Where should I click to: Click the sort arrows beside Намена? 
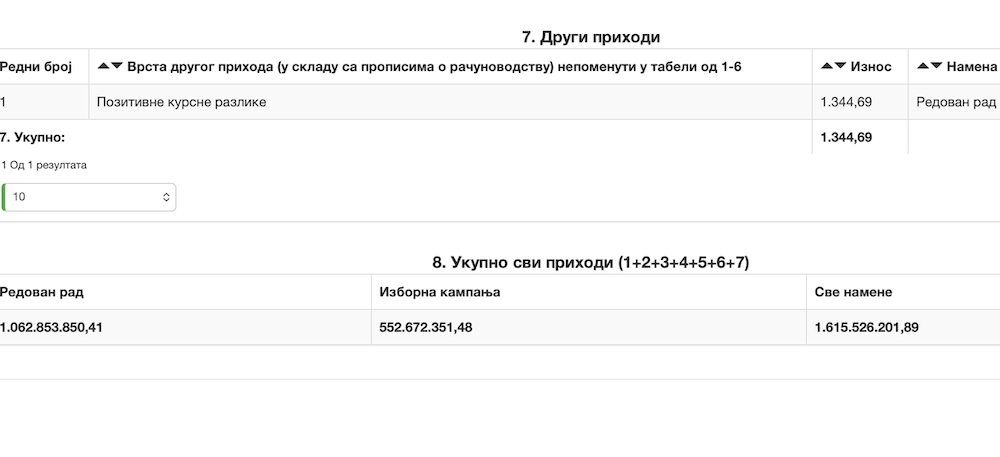click(x=929, y=66)
